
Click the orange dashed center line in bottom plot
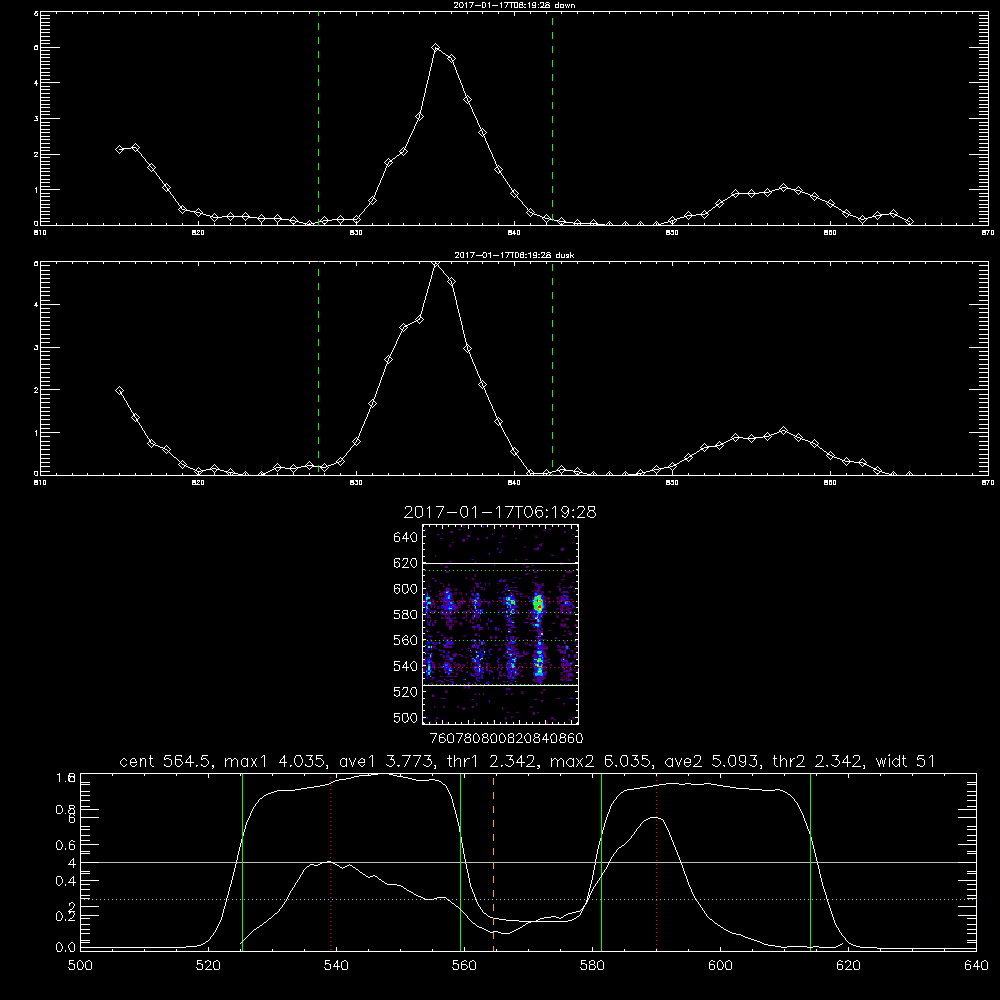tap(494, 862)
